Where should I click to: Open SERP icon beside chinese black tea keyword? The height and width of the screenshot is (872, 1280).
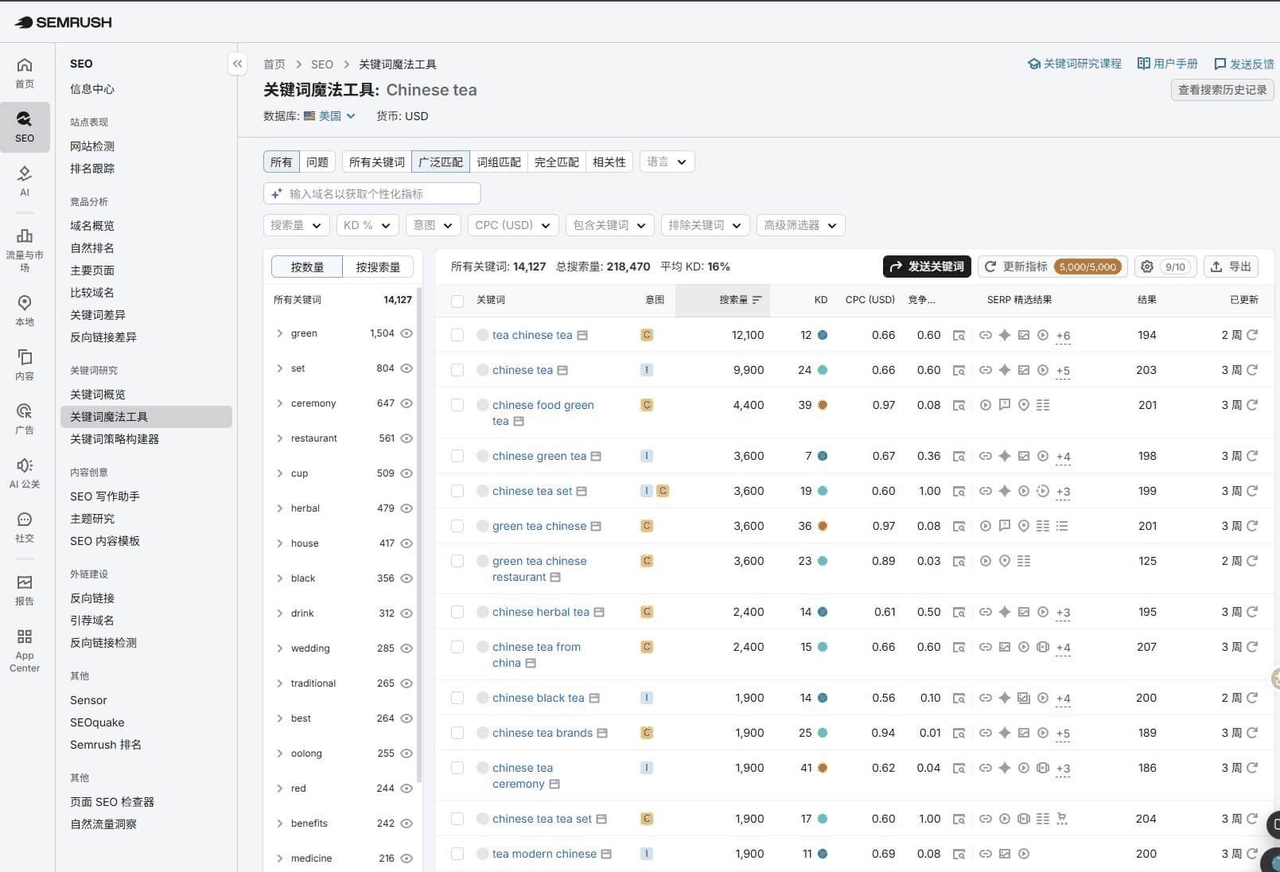click(x=594, y=698)
